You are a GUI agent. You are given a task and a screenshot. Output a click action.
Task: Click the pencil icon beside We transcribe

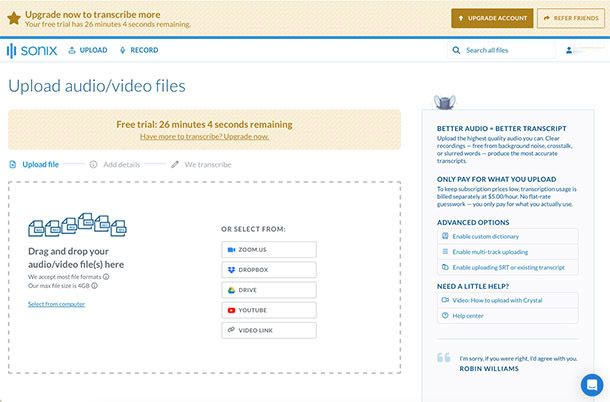pos(175,165)
